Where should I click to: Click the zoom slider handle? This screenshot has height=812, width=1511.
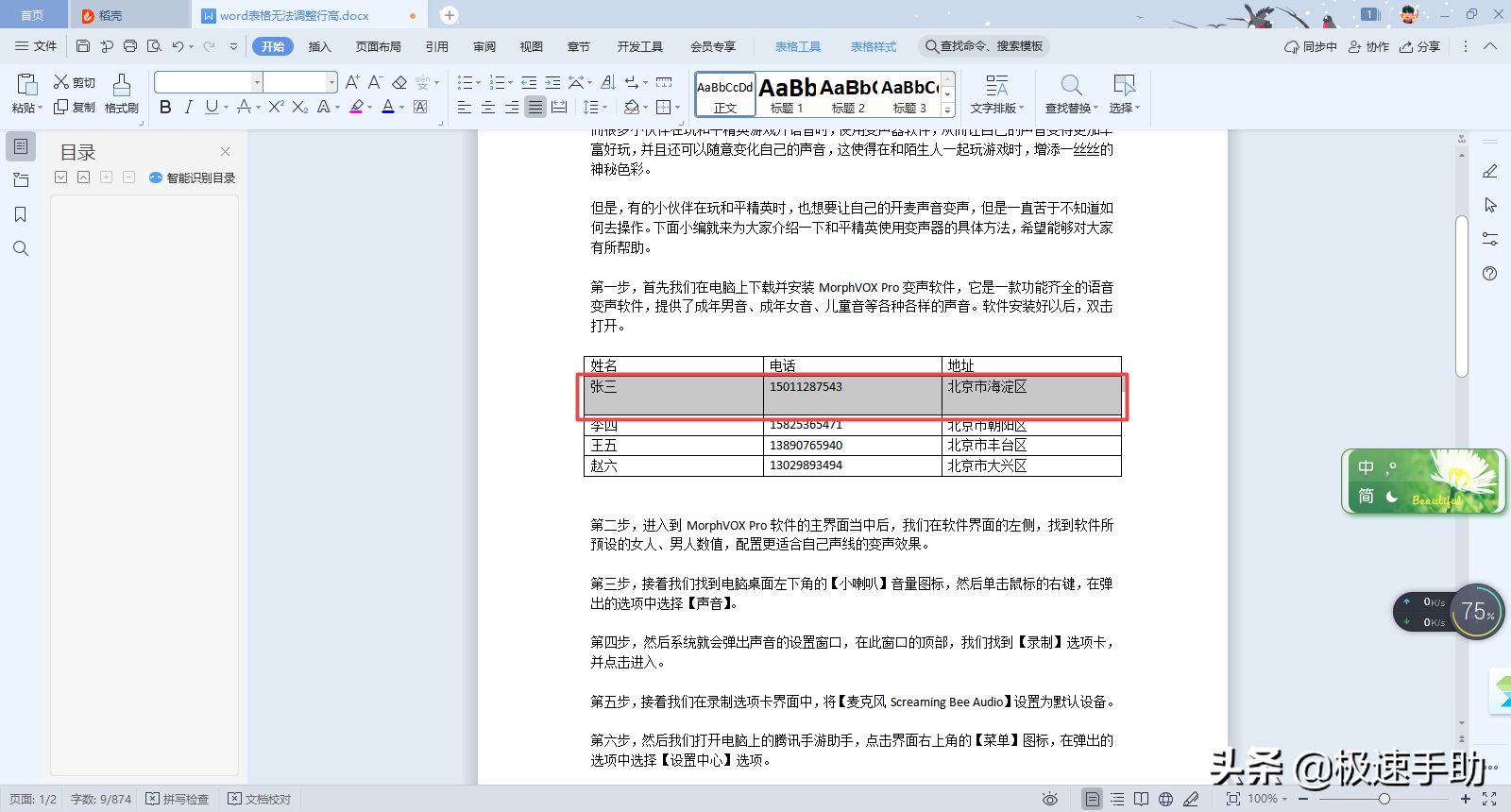(1384, 799)
